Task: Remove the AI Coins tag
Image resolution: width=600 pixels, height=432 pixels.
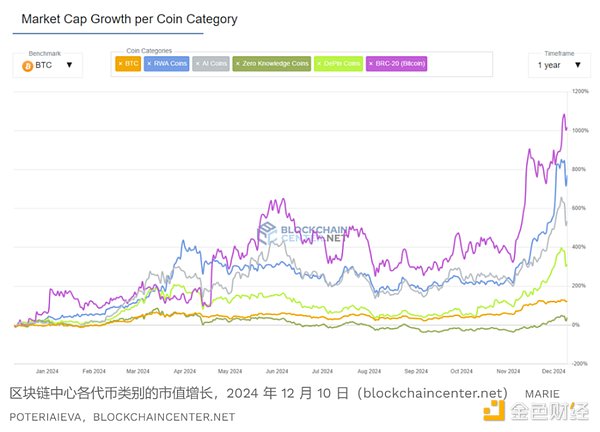Action: tap(198, 64)
